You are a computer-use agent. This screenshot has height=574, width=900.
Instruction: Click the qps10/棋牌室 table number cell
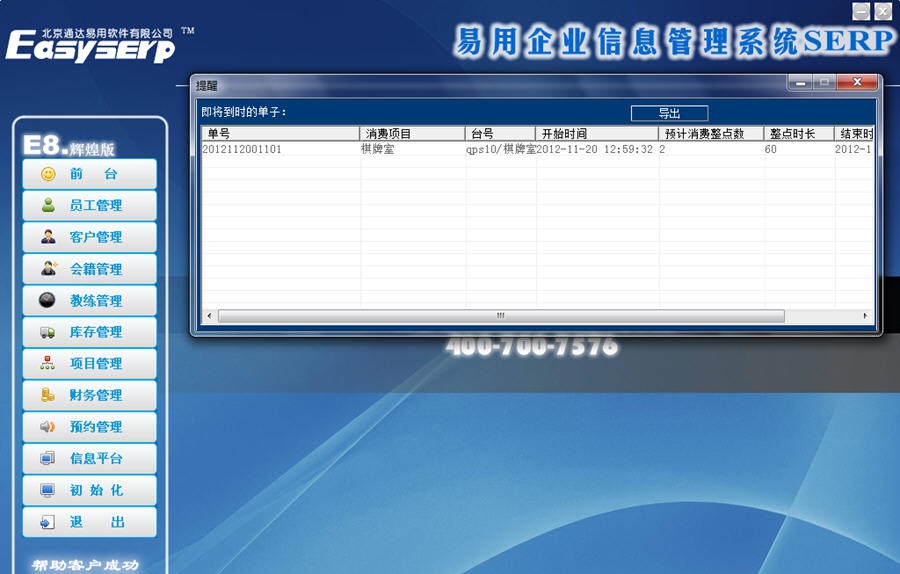[501, 149]
